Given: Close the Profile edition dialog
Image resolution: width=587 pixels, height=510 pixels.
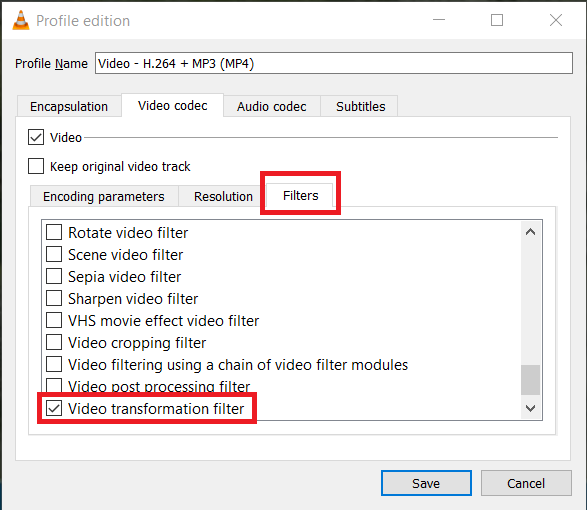Looking at the screenshot, I should [556, 20].
